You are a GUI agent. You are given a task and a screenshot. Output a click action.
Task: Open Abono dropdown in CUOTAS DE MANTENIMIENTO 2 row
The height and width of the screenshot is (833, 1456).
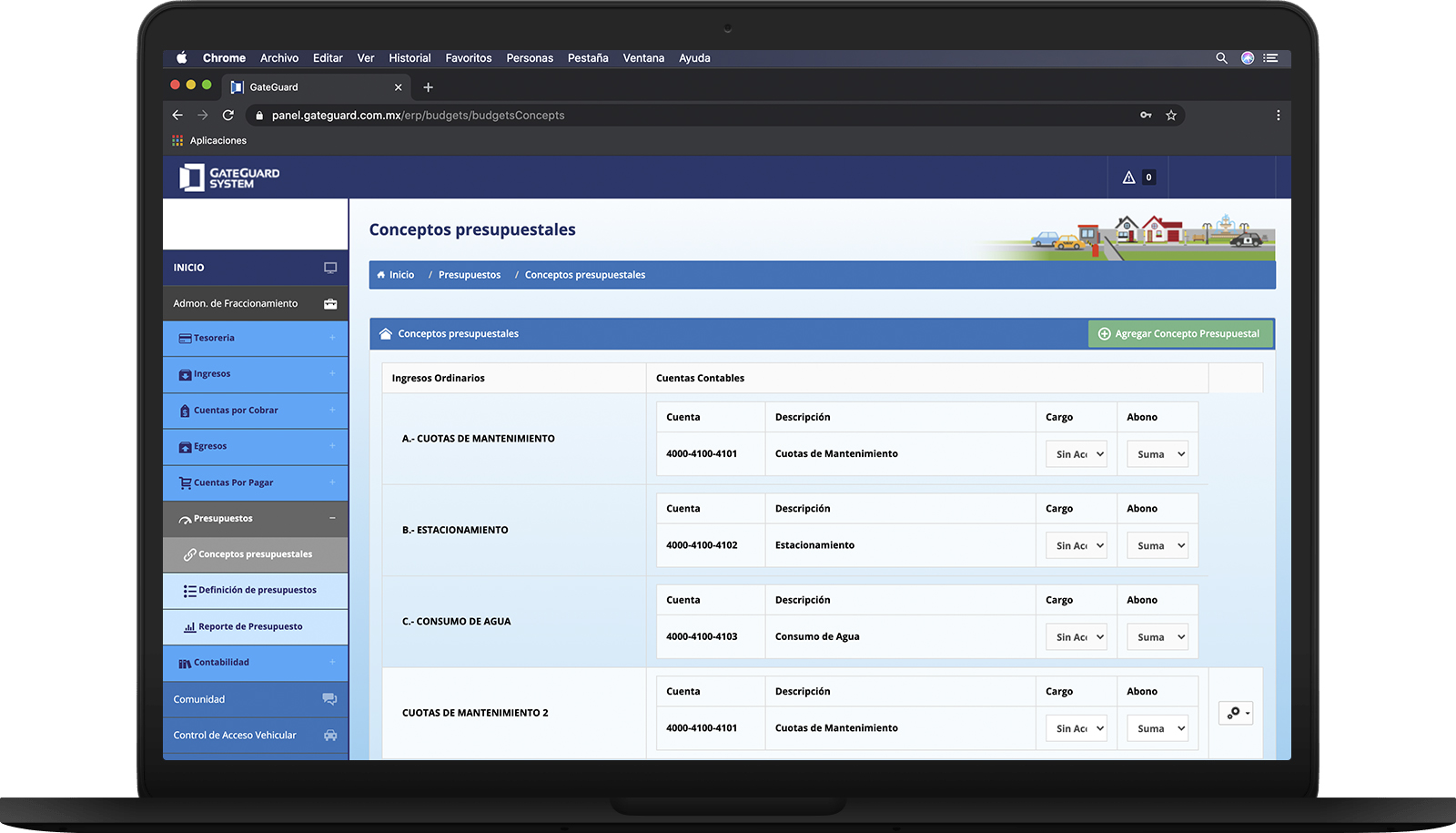[x=1158, y=728]
